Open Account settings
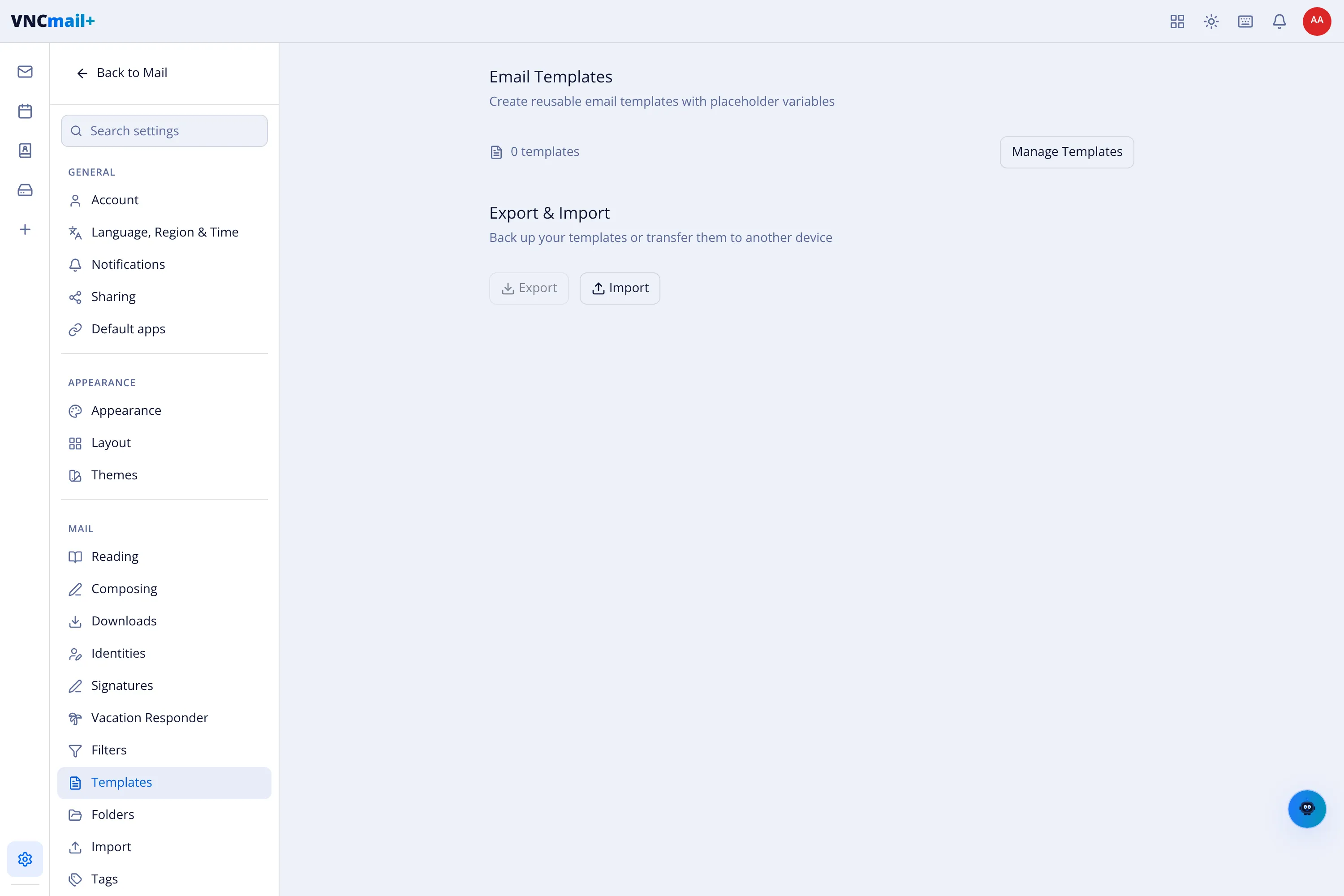 pos(164,200)
